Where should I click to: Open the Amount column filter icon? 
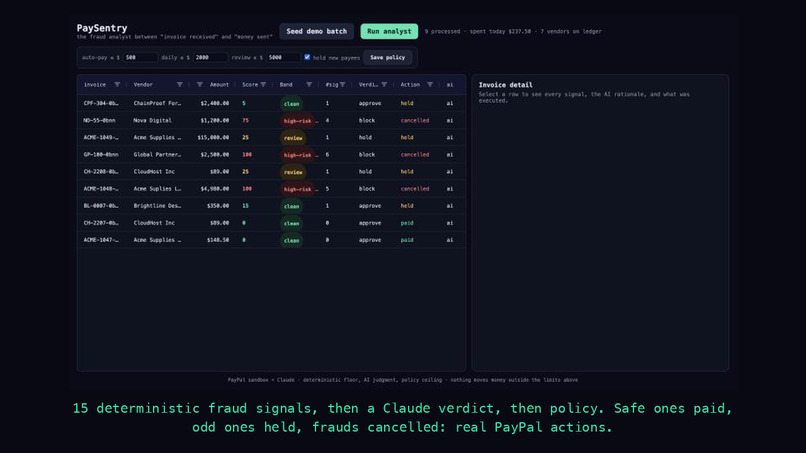click(199, 85)
